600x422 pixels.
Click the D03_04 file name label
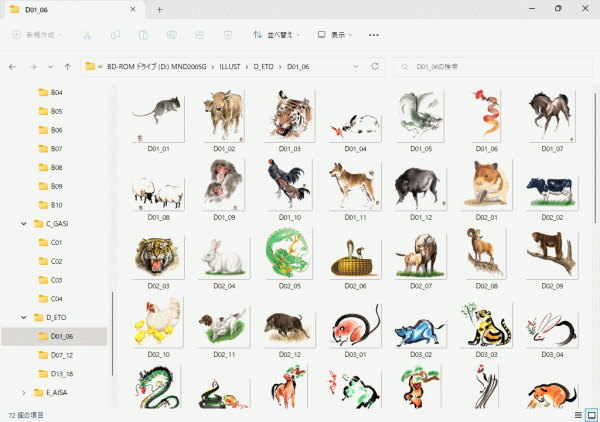click(x=552, y=355)
